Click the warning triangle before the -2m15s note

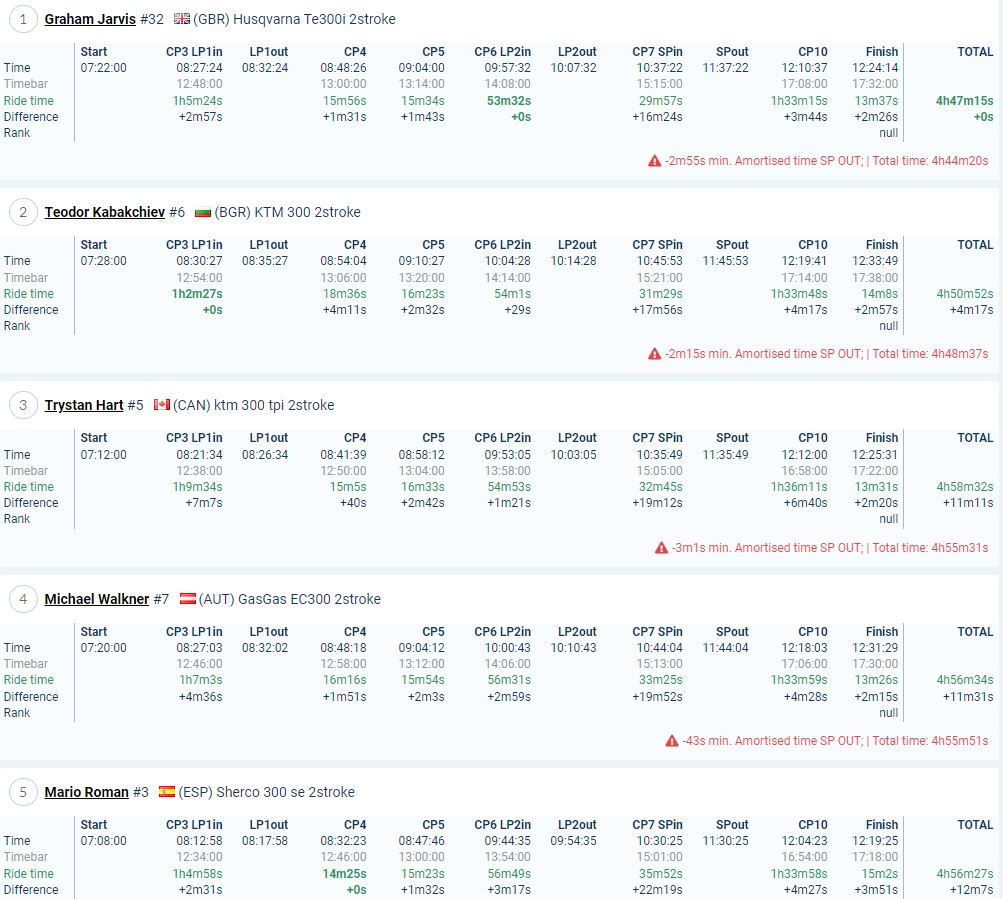[x=654, y=354]
